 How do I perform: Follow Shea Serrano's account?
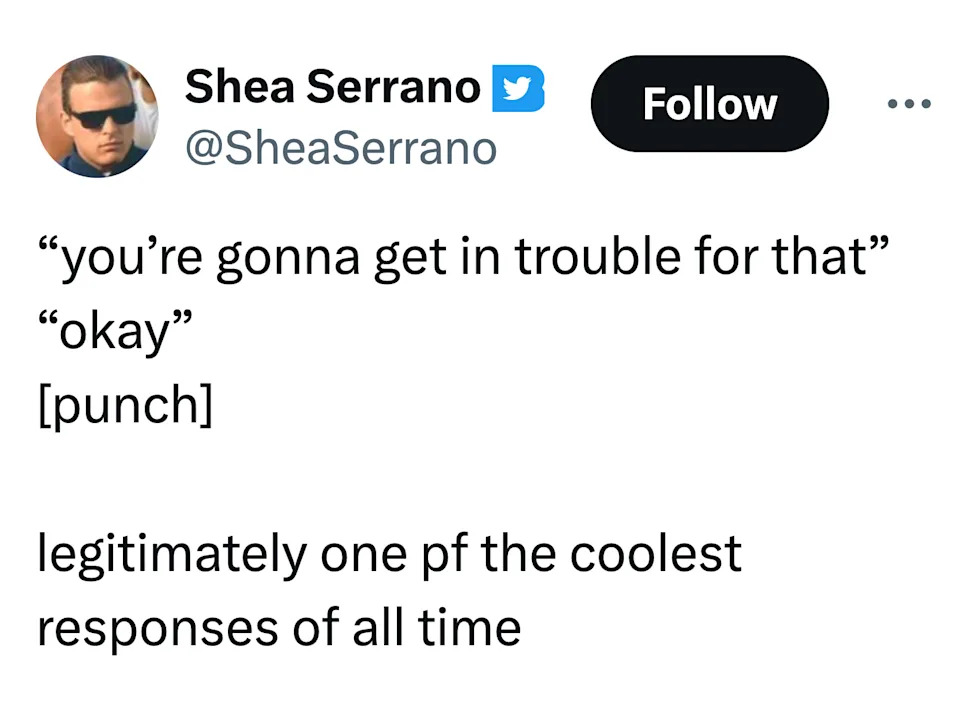(x=709, y=104)
